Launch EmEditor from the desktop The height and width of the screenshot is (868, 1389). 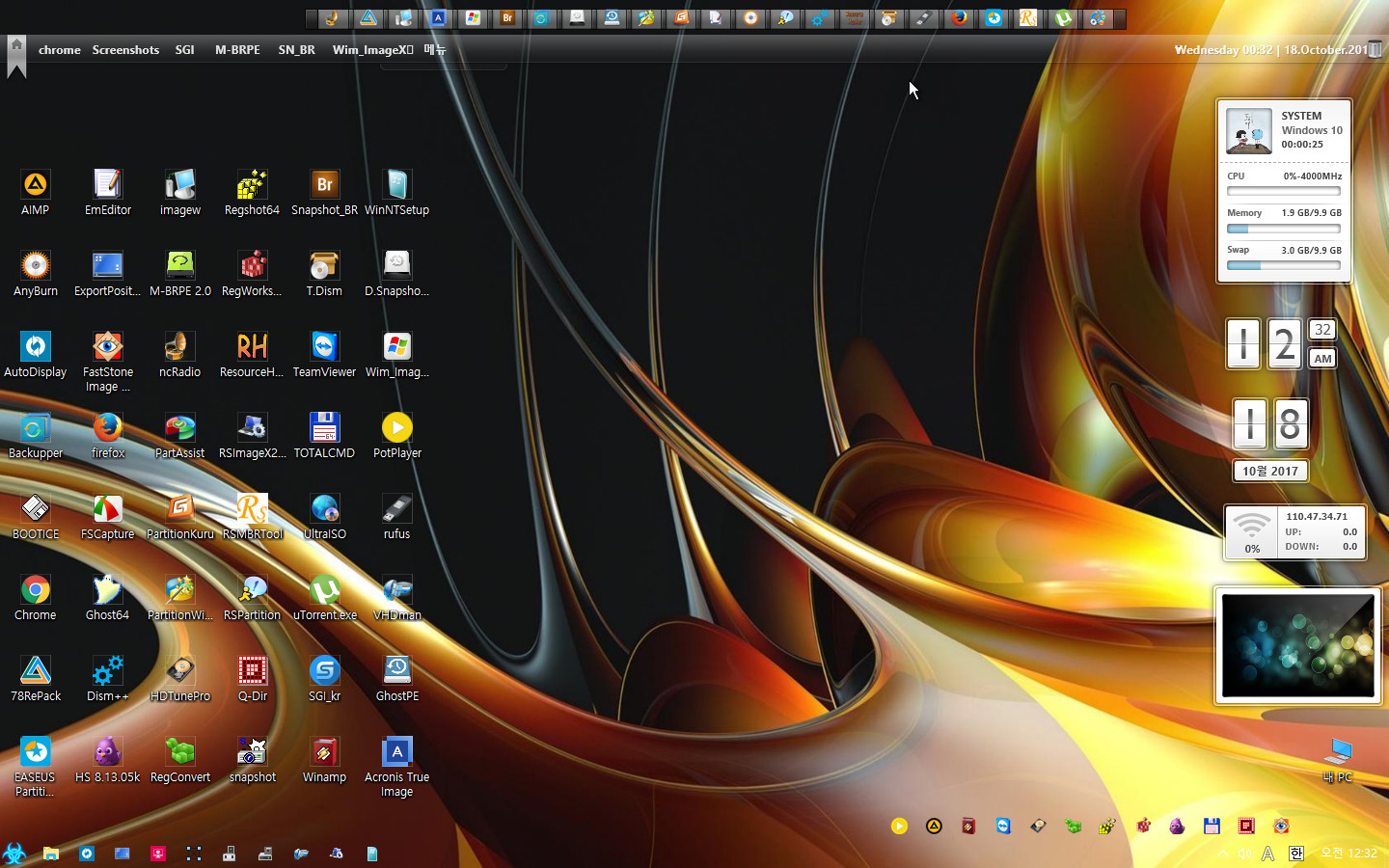(108, 191)
